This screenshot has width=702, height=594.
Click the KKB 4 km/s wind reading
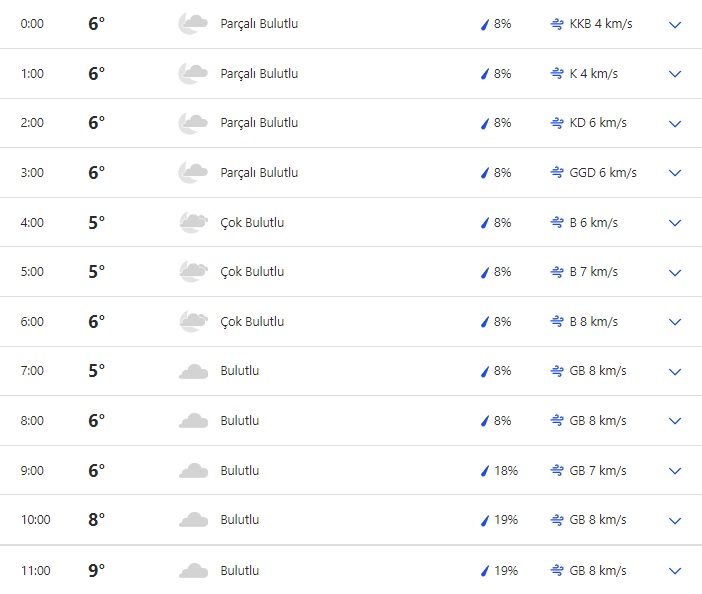coord(600,24)
